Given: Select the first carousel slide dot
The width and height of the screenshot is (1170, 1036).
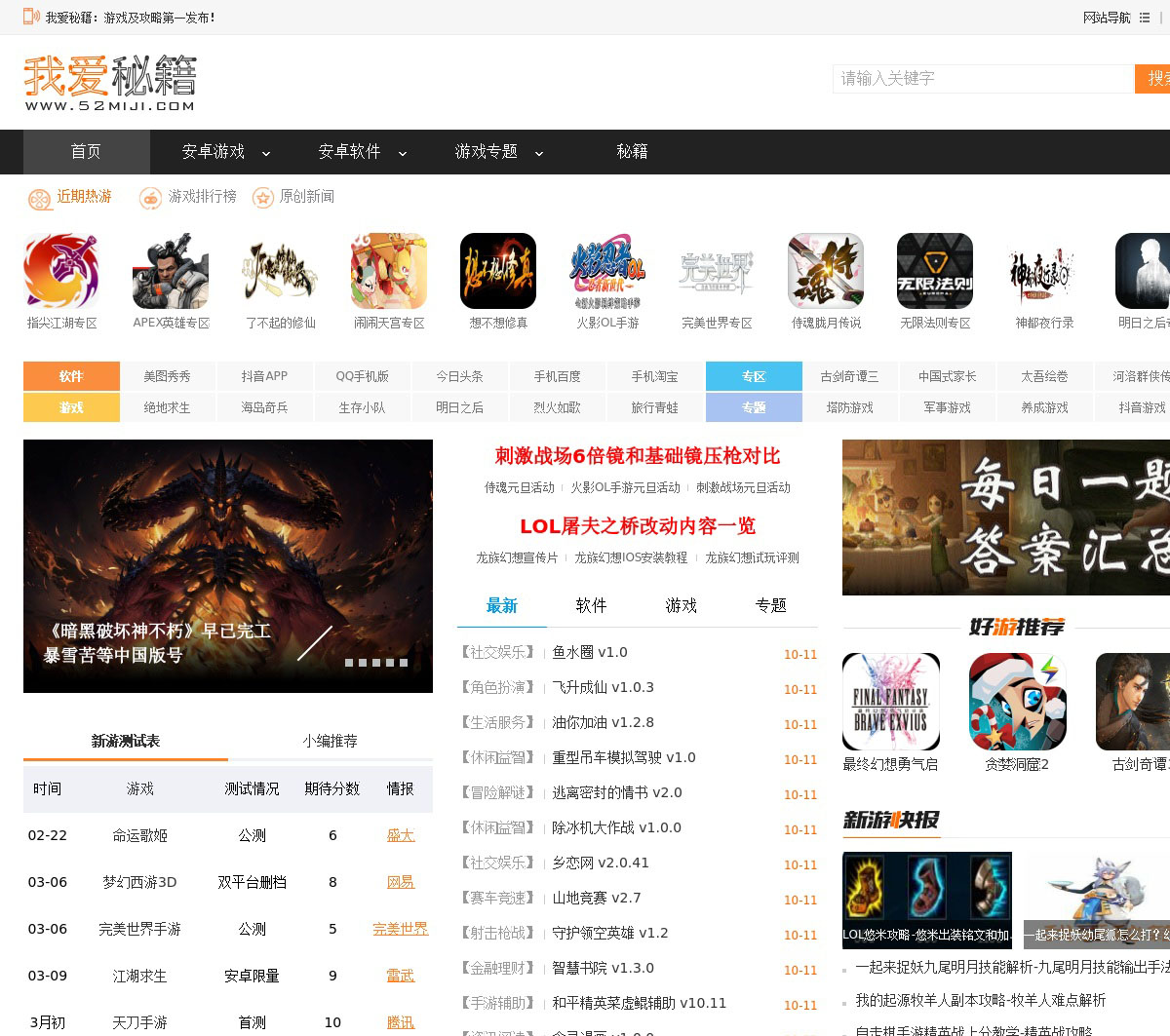Looking at the screenshot, I should point(349,663).
